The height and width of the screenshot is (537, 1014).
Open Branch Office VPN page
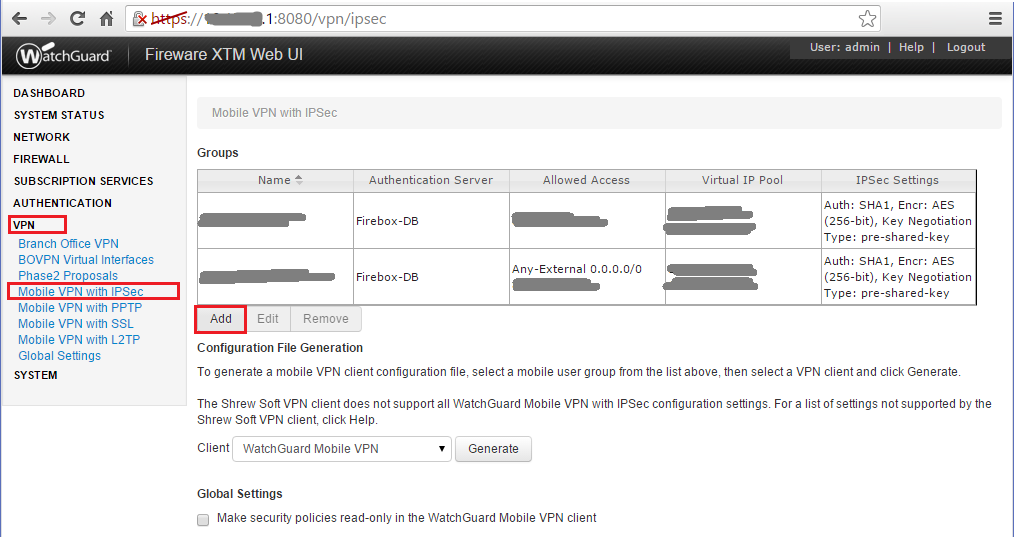[69, 244]
